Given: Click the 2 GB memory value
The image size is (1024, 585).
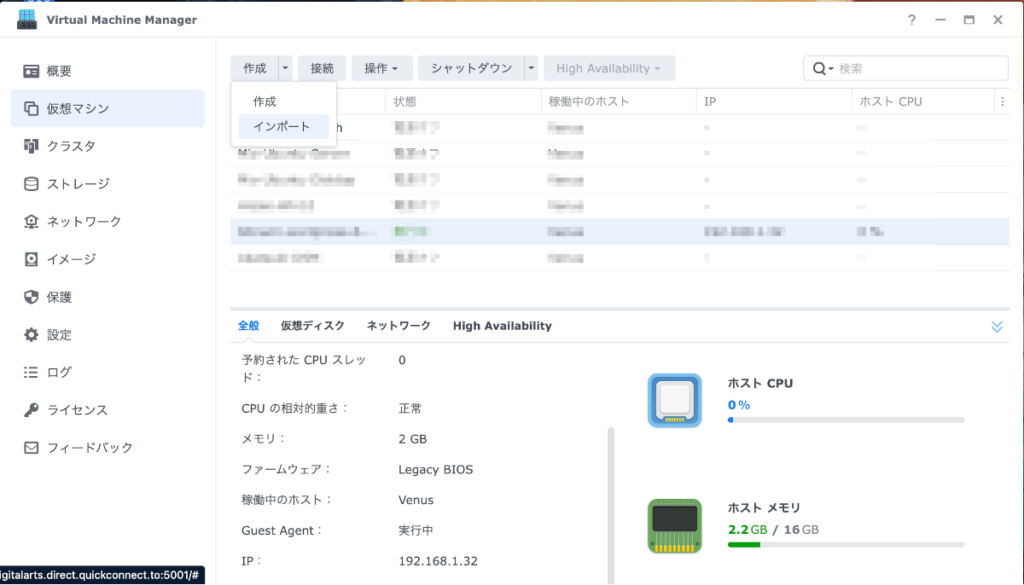Looking at the screenshot, I should pyautogui.click(x=413, y=439).
